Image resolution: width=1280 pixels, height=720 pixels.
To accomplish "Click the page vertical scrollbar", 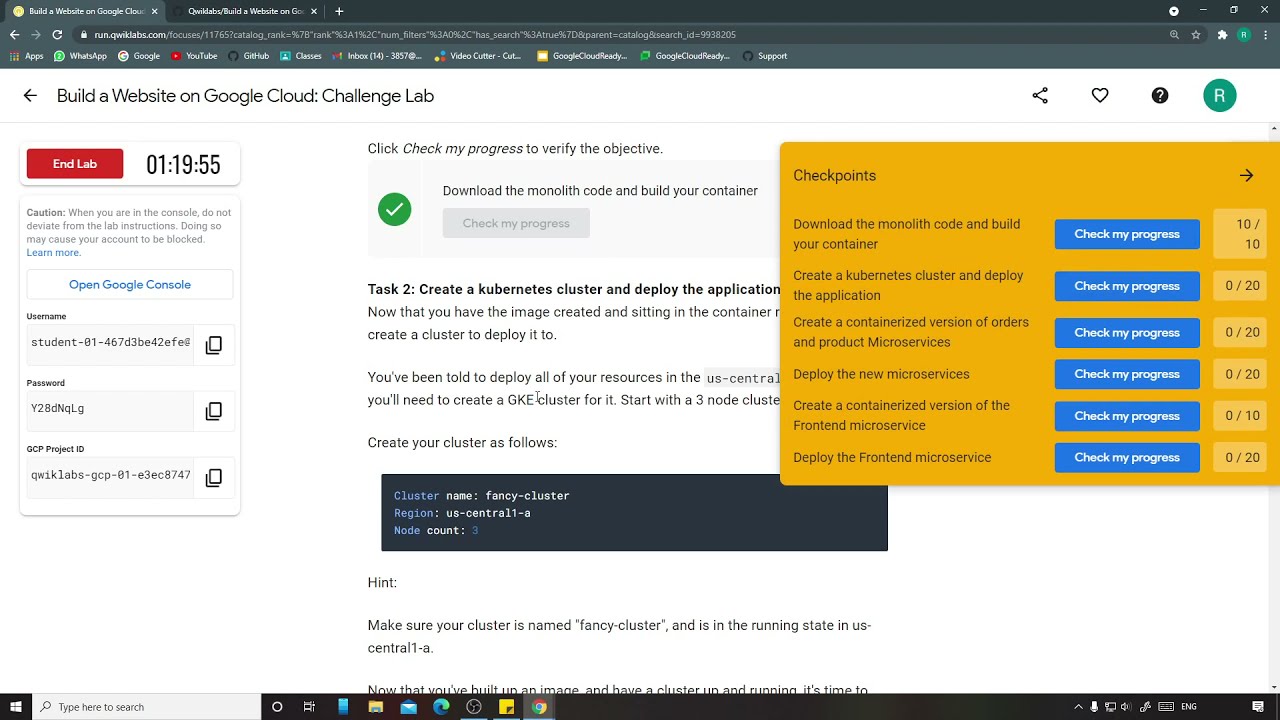I will pyautogui.click(x=1274, y=408).
